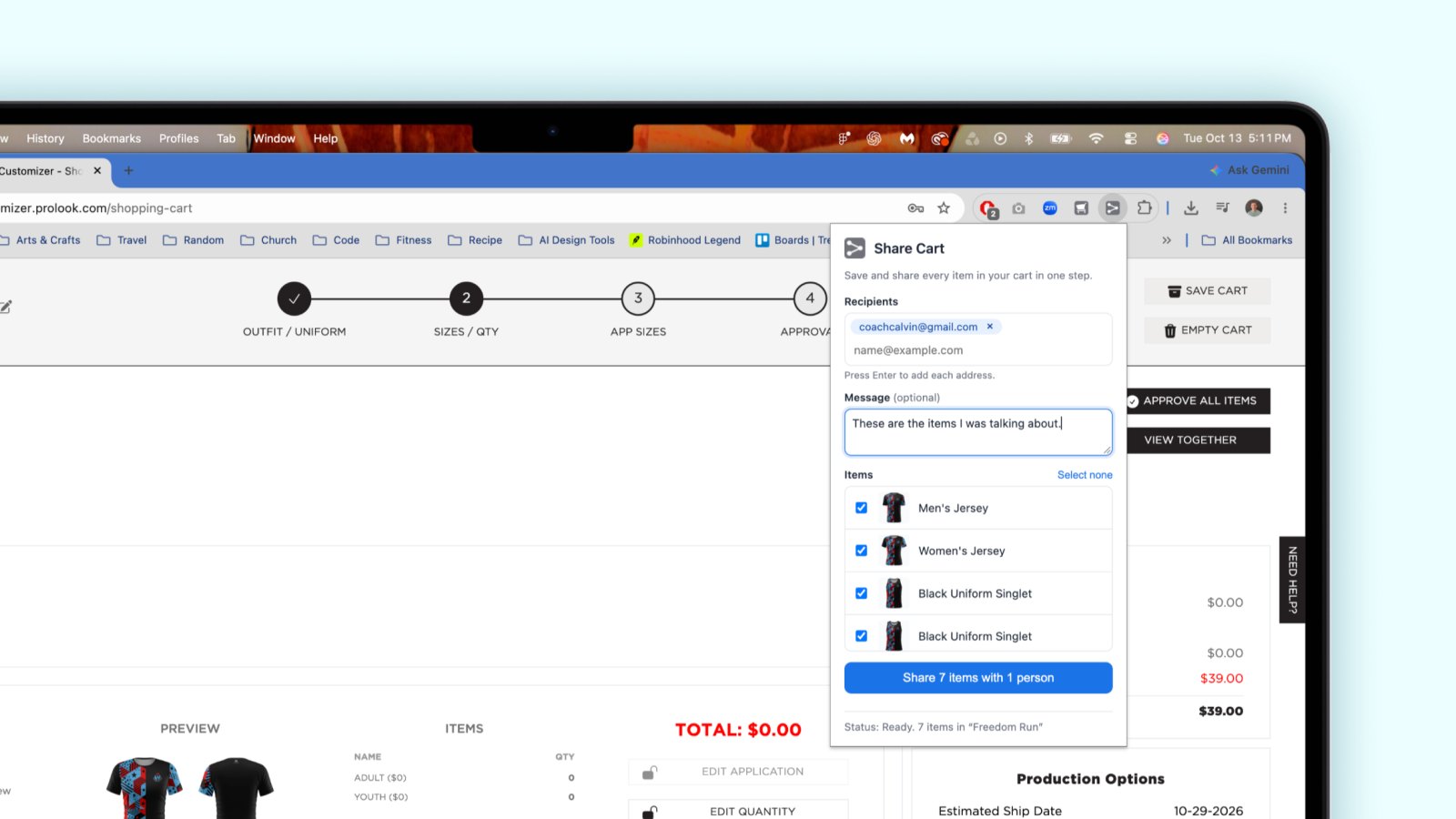
Task: Open the Chrome profile avatar
Action: [x=1254, y=208]
